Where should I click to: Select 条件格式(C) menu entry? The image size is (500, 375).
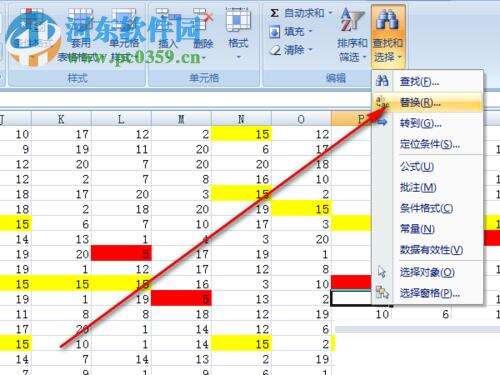click(x=428, y=208)
